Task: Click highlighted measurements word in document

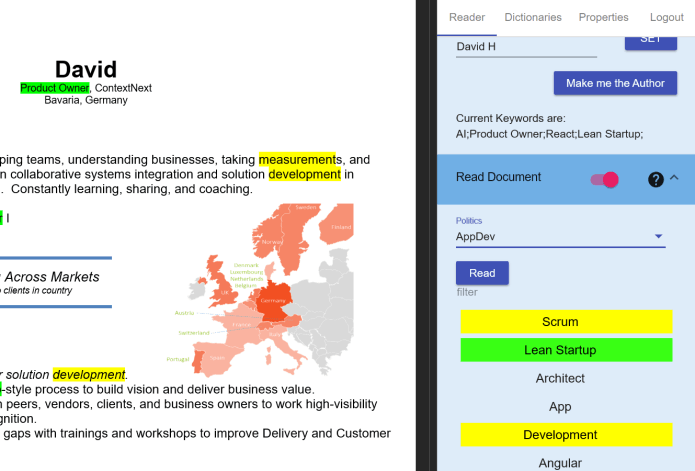Action: (297, 160)
